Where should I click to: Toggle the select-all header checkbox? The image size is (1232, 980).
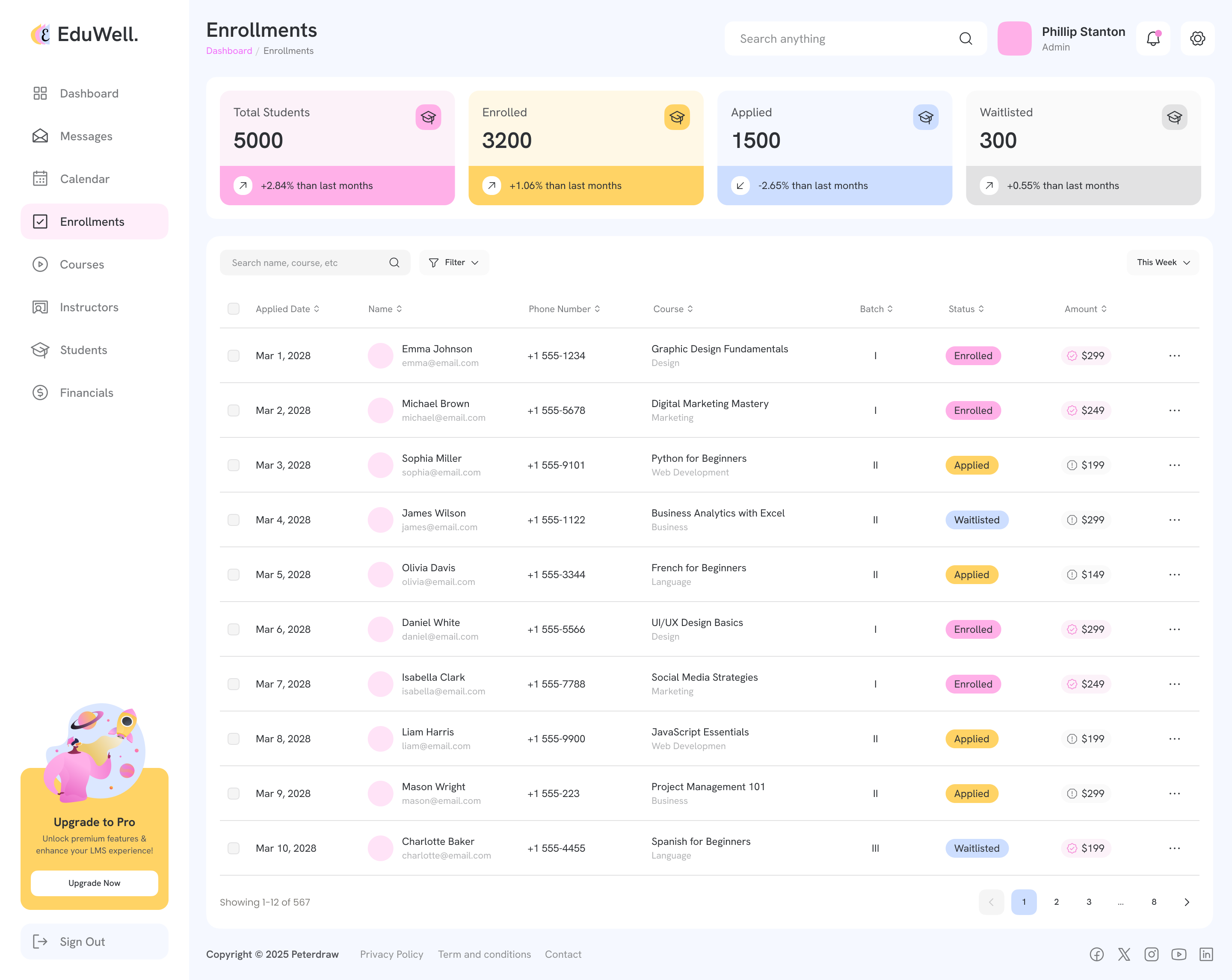(233, 309)
